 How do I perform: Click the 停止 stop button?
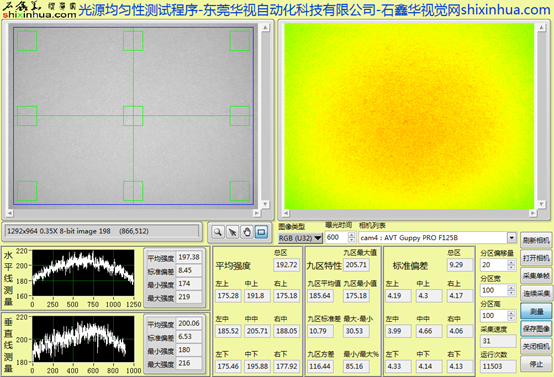pos(536,364)
